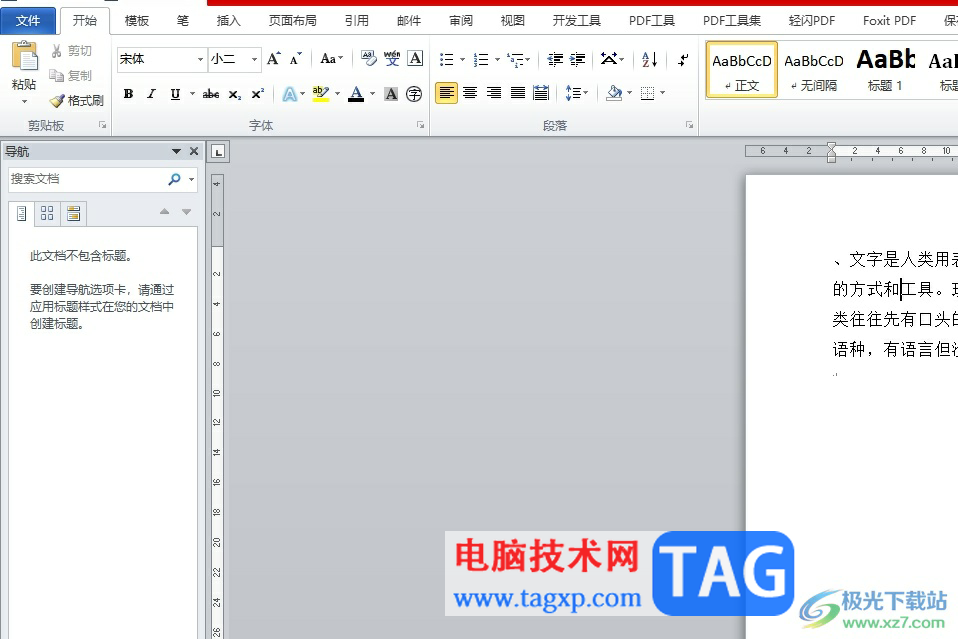
Task: Open the Asian layout dropdown
Action: coord(612,59)
